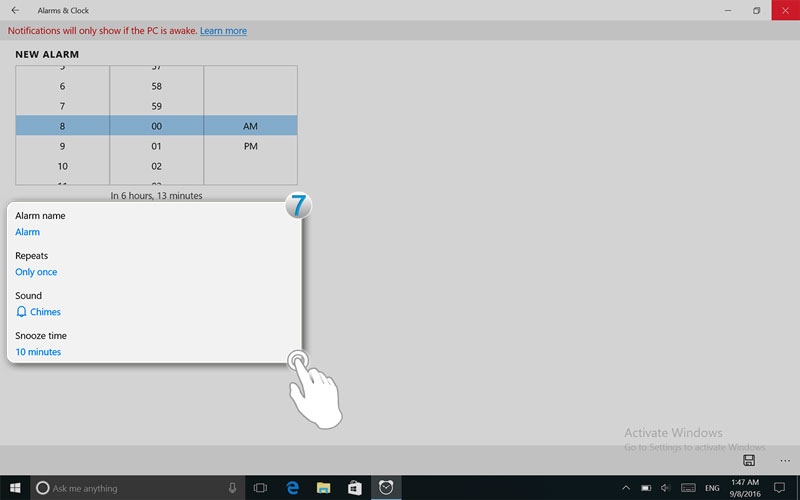Open the more options ellipsis menu
800x500 pixels.
(x=785, y=461)
